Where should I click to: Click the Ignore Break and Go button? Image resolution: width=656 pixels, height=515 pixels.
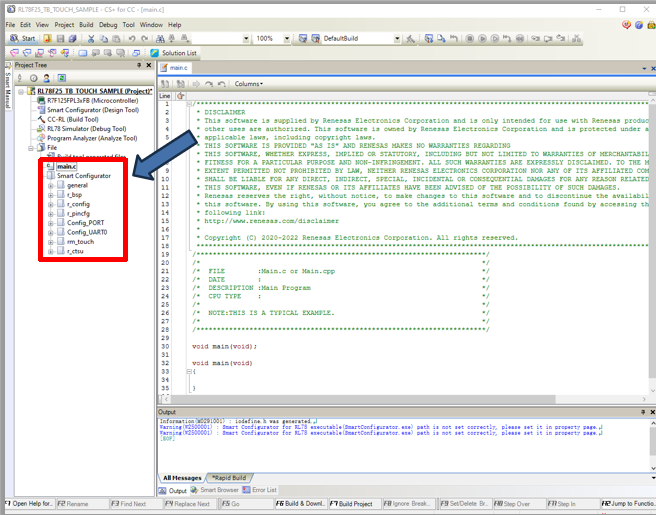(x=495, y=38)
